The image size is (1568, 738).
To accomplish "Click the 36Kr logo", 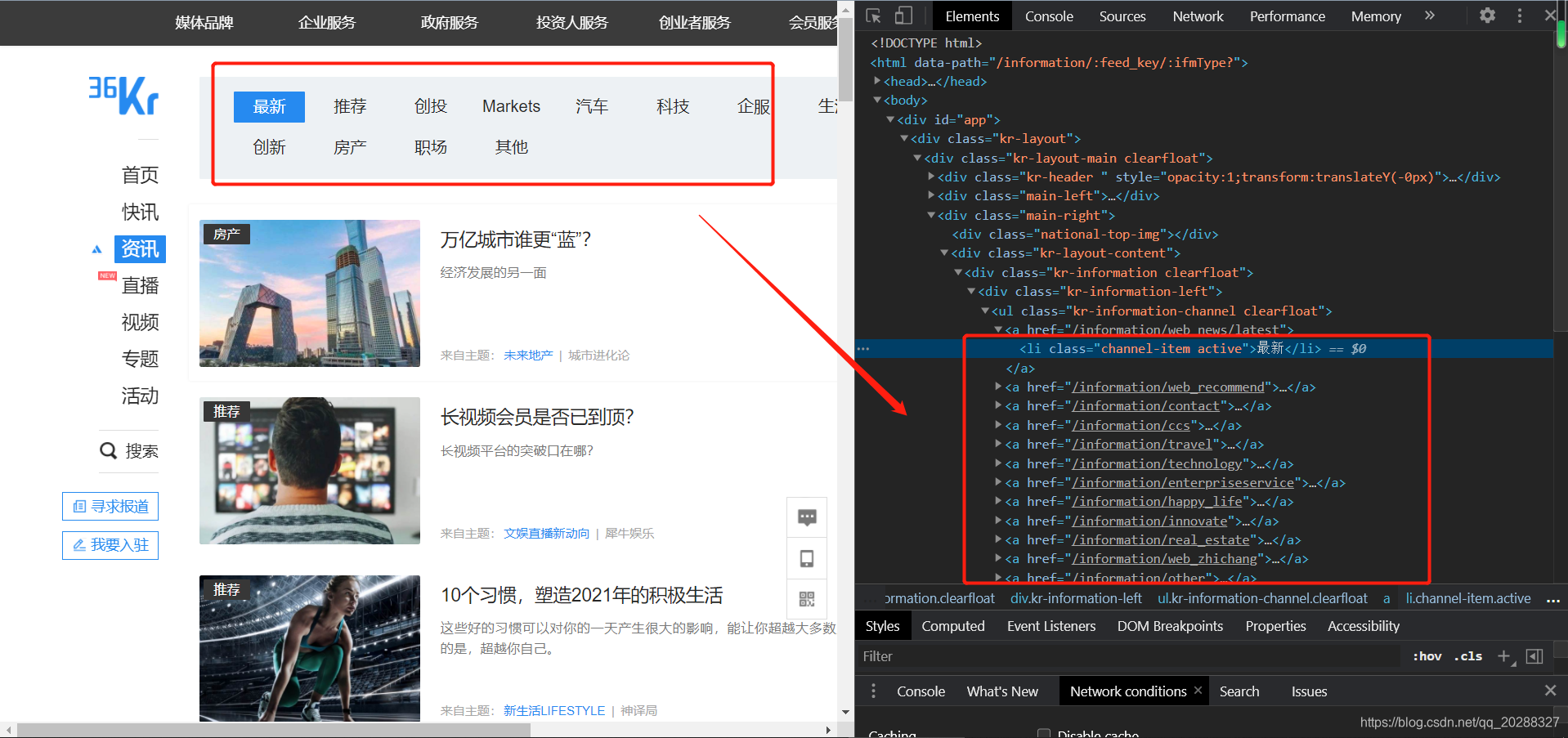I will pos(123,96).
